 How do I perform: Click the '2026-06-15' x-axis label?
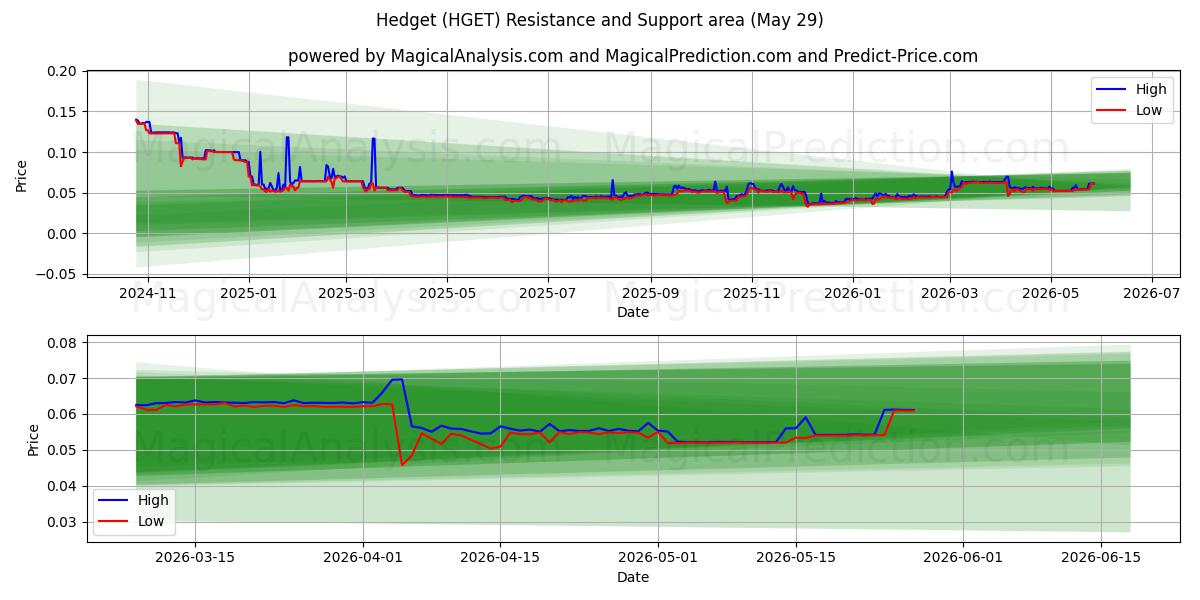[1101, 558]
